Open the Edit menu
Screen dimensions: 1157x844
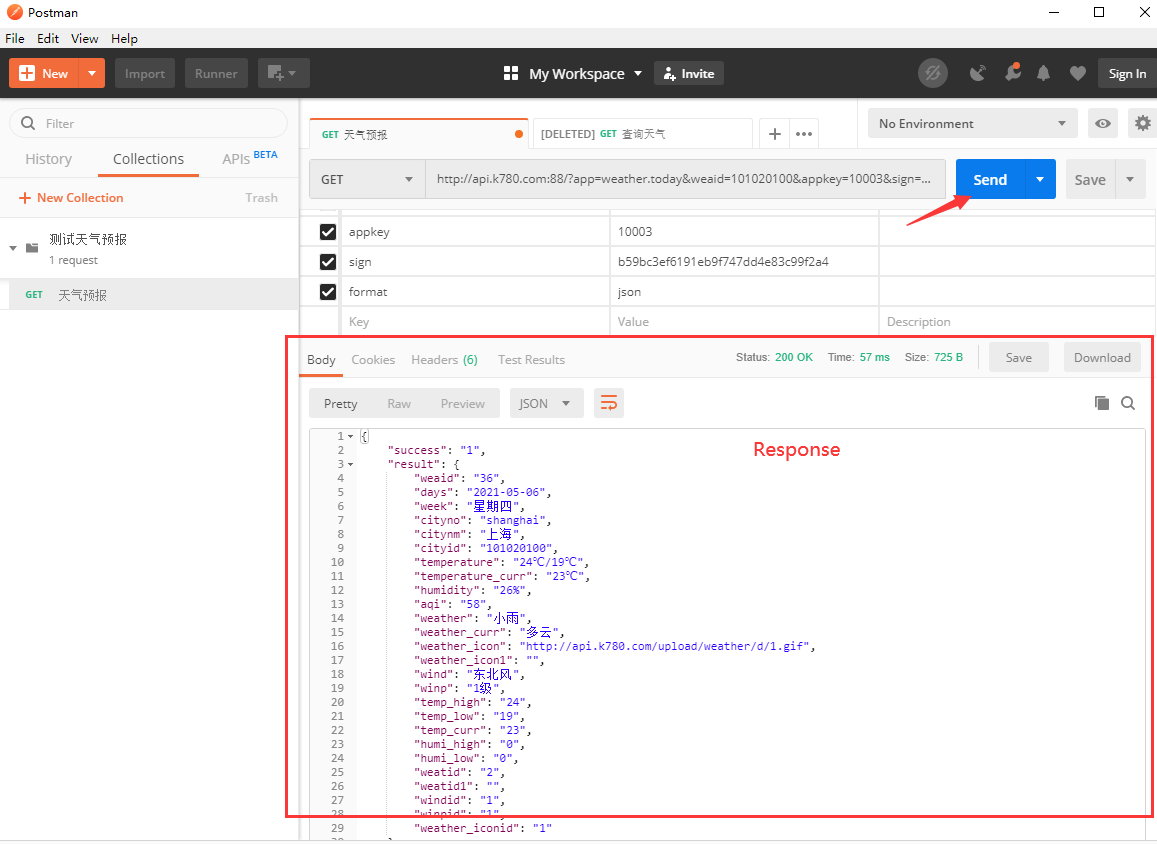click(x=48, y=38)
